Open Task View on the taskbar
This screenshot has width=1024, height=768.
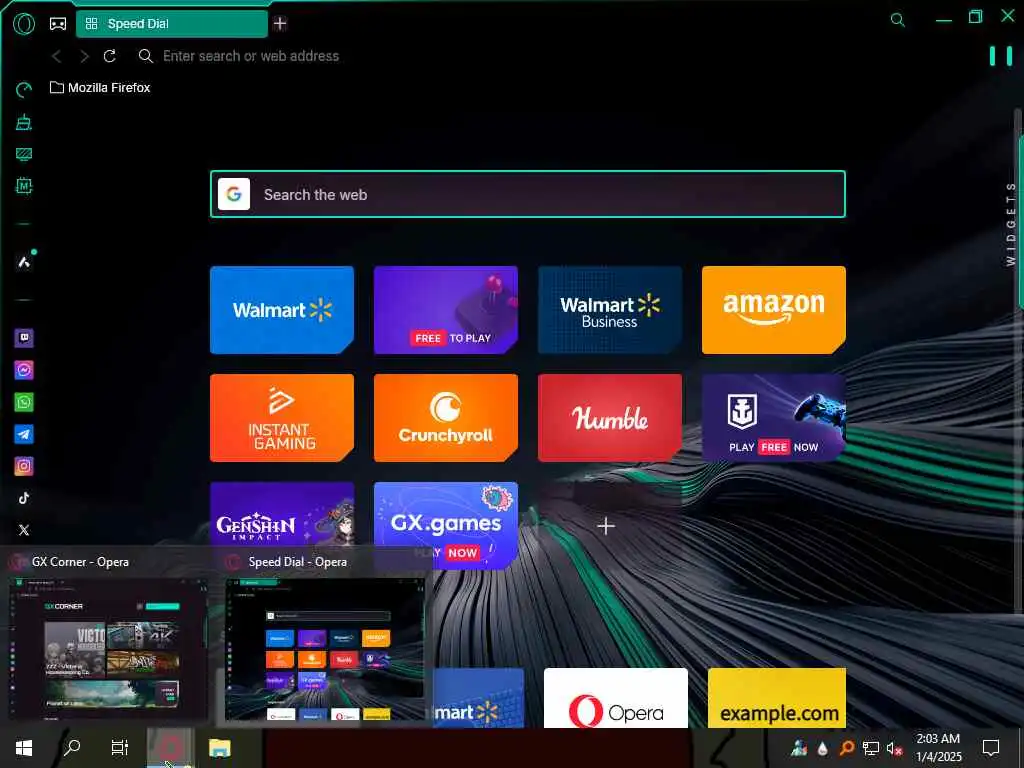click(120, 748)
